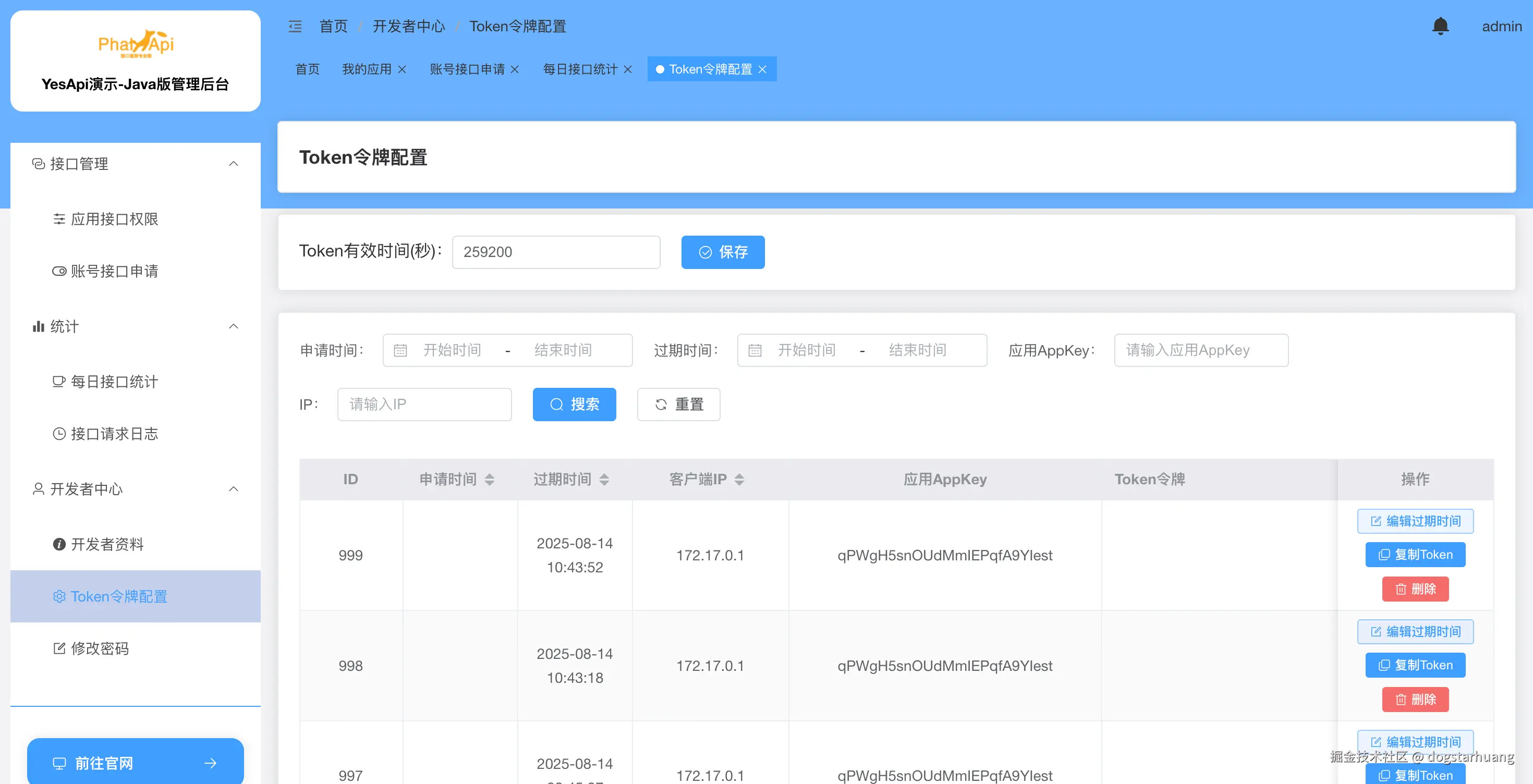The image size is (1533, 784).
Task: Open 接口请求日志 in sidebar
Action: [x=114, y=434]
